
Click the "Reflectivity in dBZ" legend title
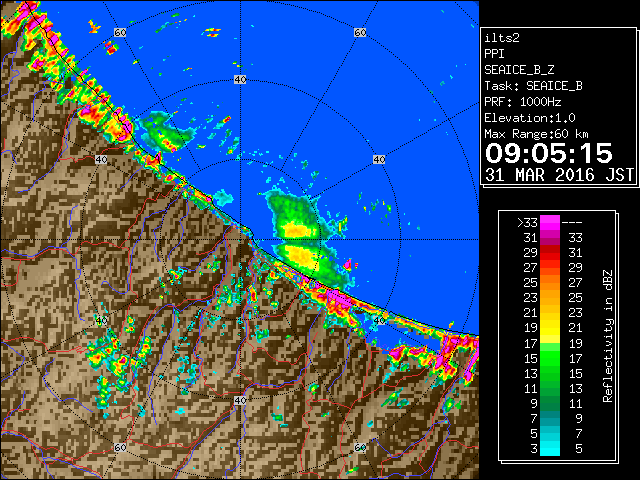point(607,336)
